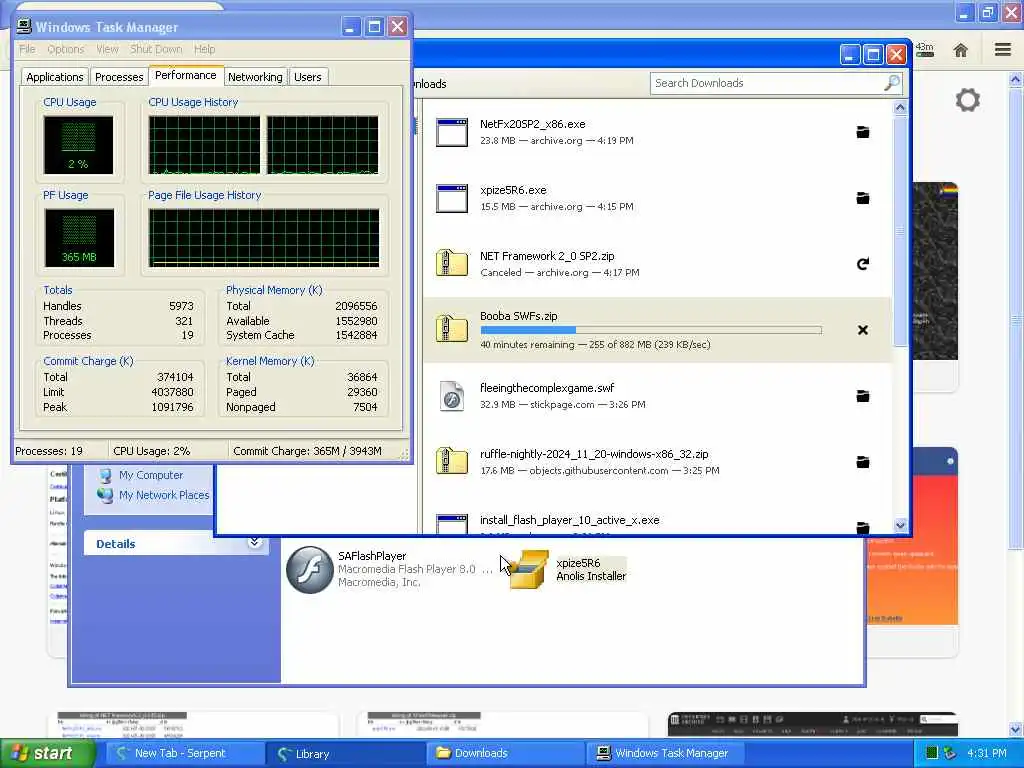Click status text Commit Charge: 365M / 3943M
The image size is (1024, 768).
[x=307, y=451]
